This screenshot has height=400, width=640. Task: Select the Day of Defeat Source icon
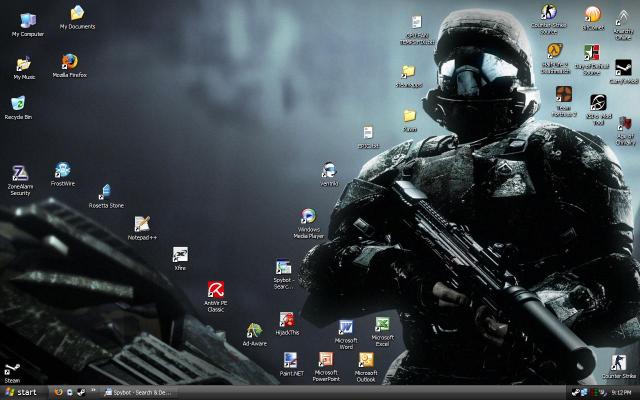[592, 54]
